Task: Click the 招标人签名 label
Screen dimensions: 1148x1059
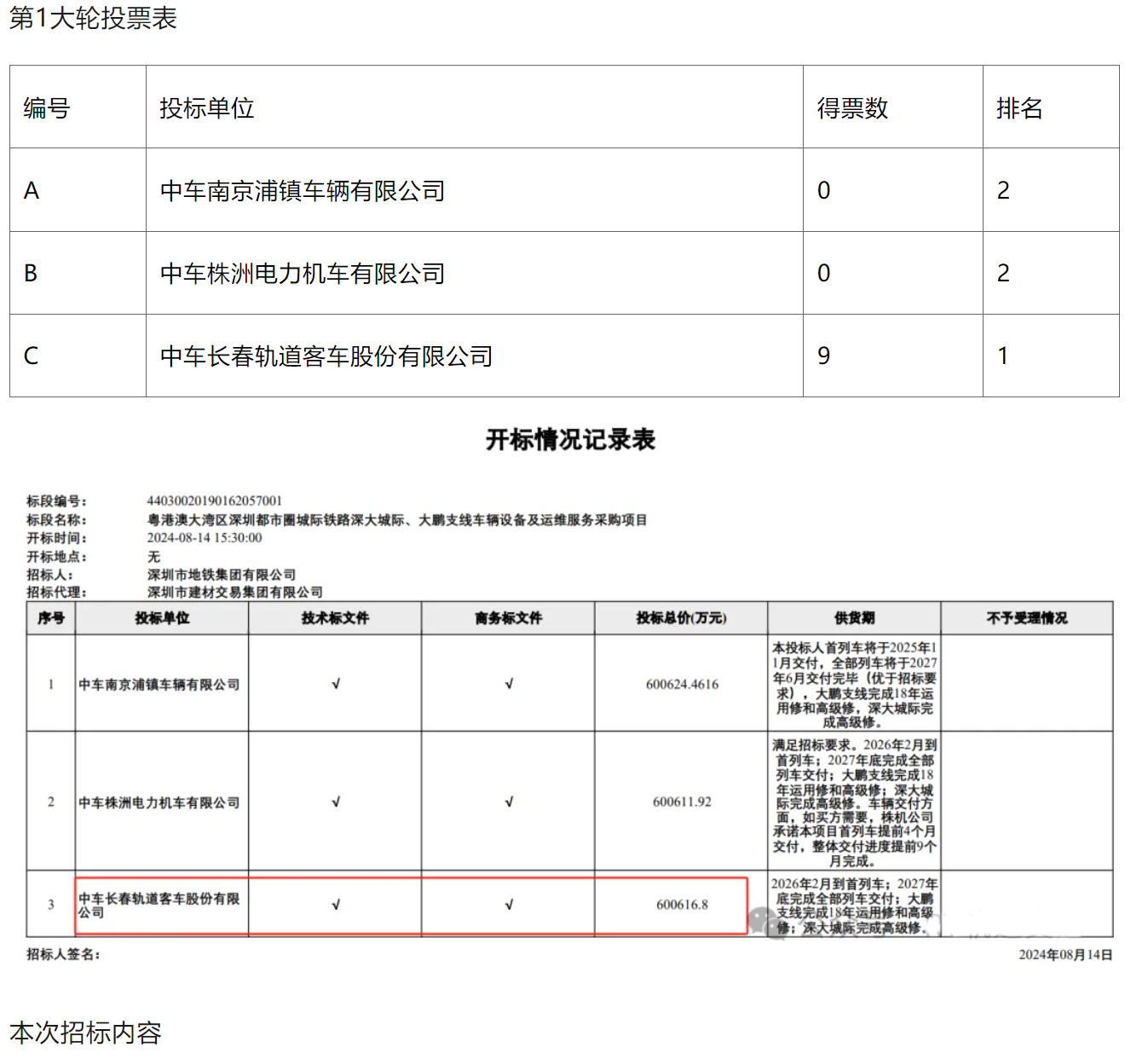Action: [63, 954]
